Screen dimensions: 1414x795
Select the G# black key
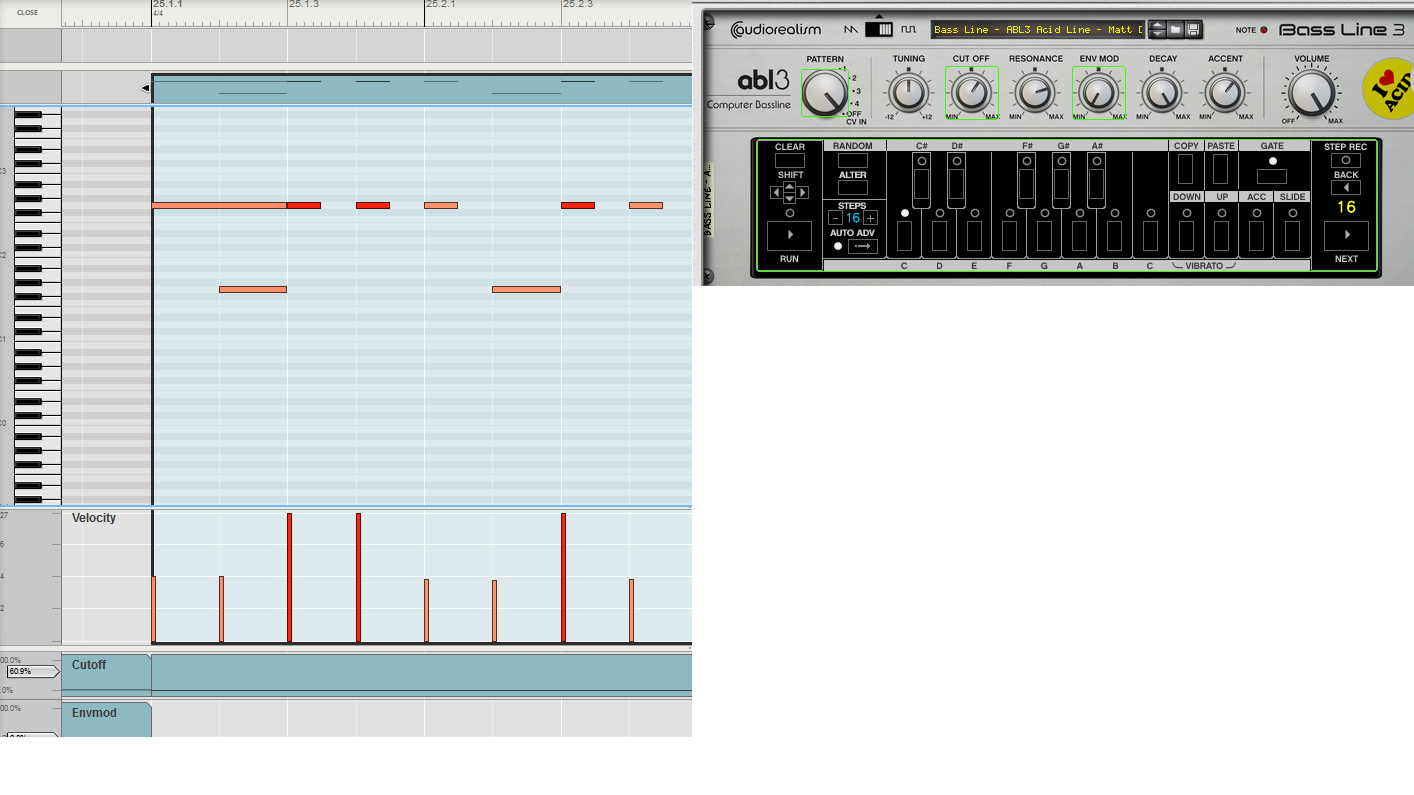pos(1062,185)
